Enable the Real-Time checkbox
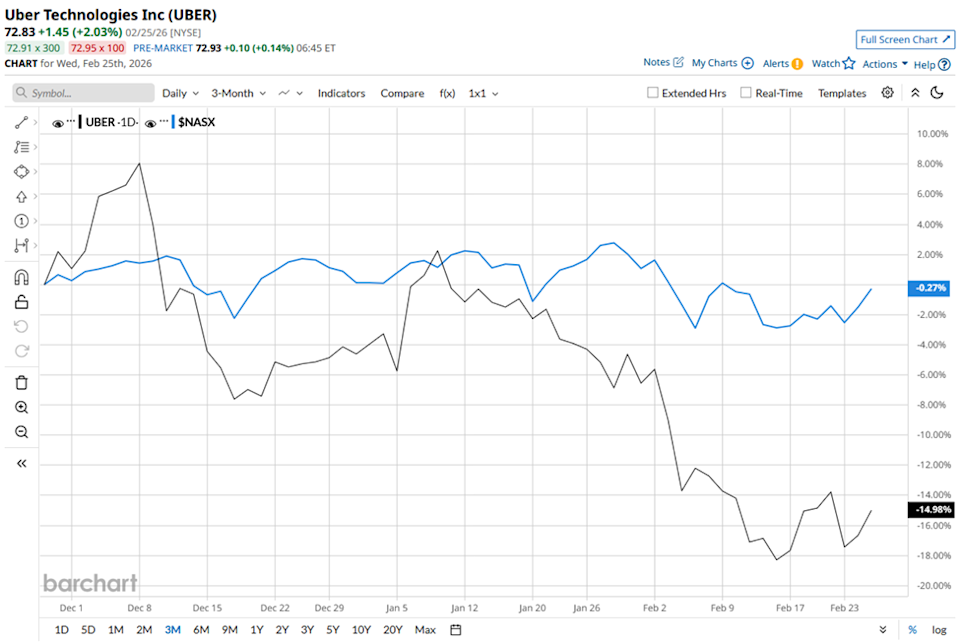This screenshot has height=642, width=960. click(745, 92)
